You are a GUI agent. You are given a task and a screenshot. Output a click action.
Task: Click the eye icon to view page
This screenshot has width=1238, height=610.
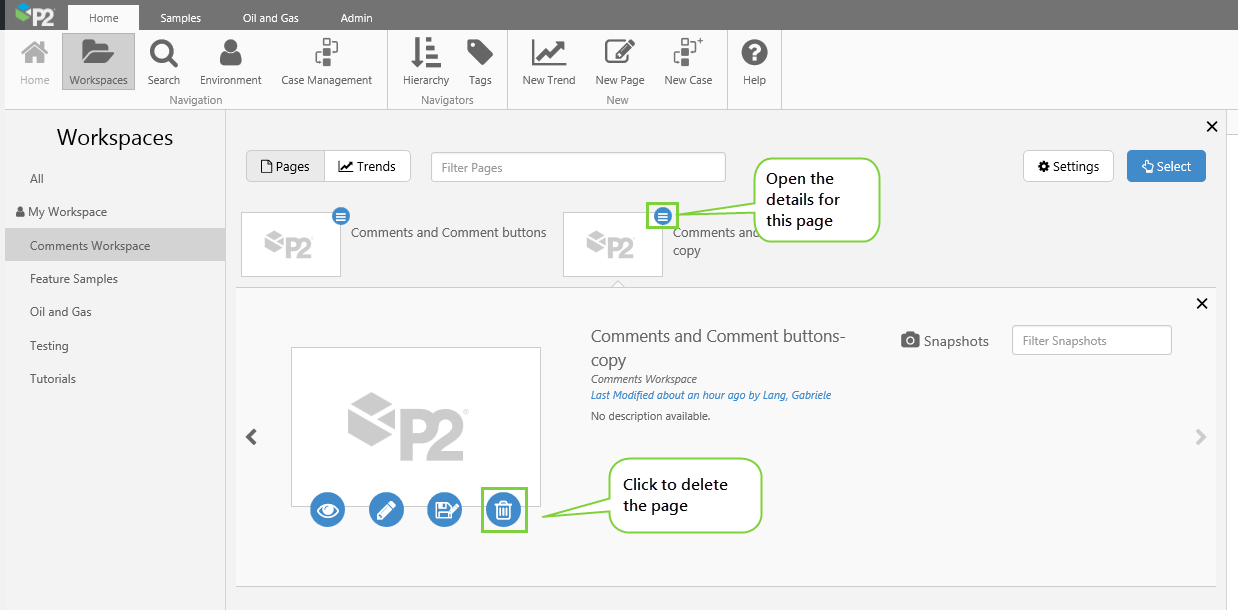(327, 510)
